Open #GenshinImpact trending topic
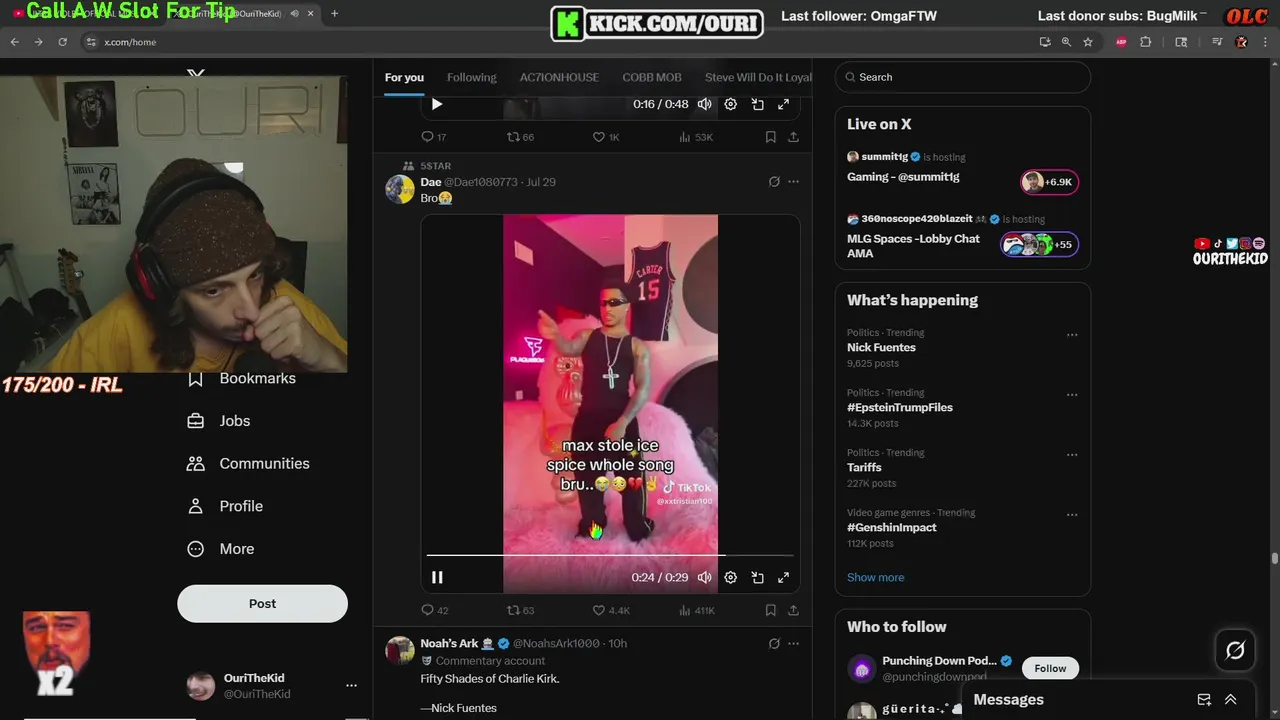This screenshot has height=720, width=1280. (x=892, y=527)
